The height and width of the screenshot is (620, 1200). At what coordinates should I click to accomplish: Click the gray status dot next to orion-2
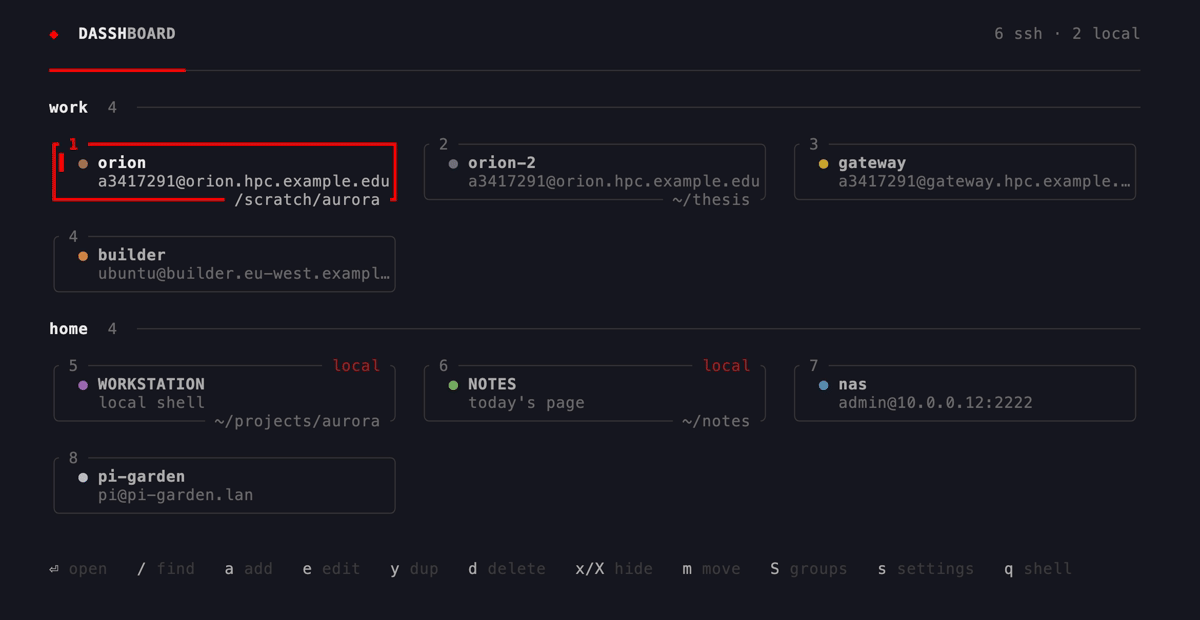point(453,163)
